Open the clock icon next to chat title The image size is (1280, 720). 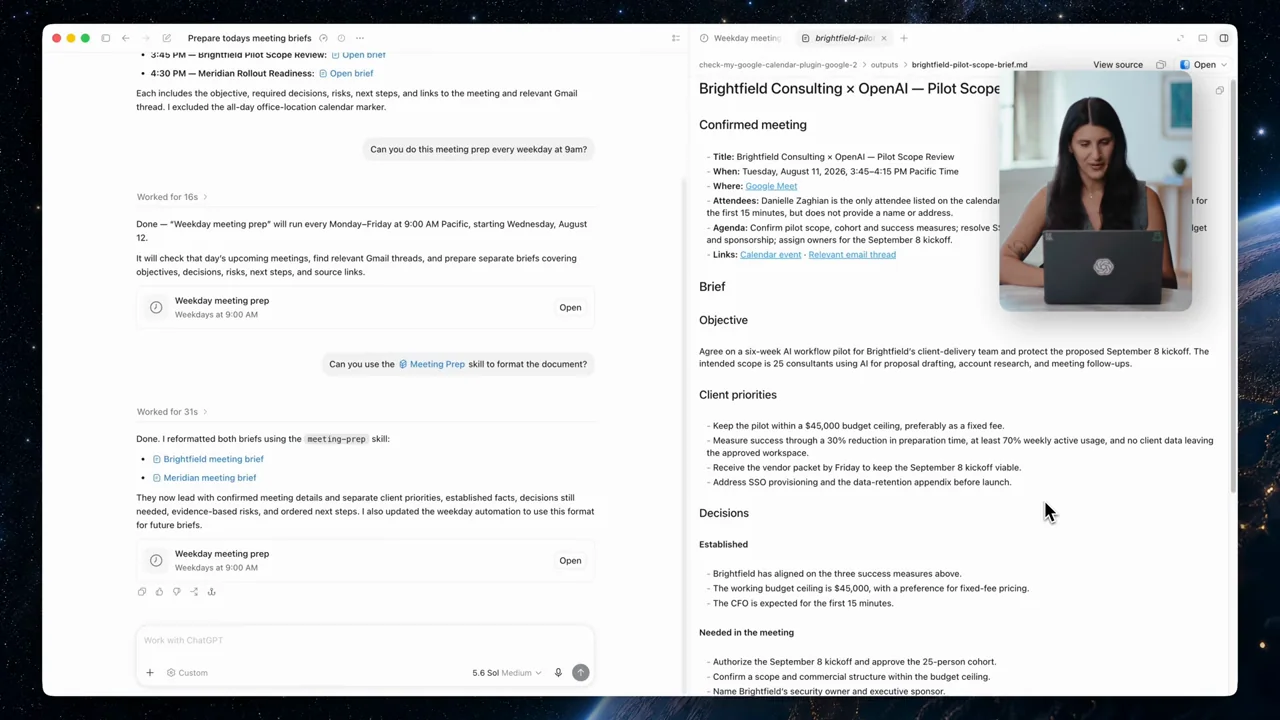click(x=342, y=38)
